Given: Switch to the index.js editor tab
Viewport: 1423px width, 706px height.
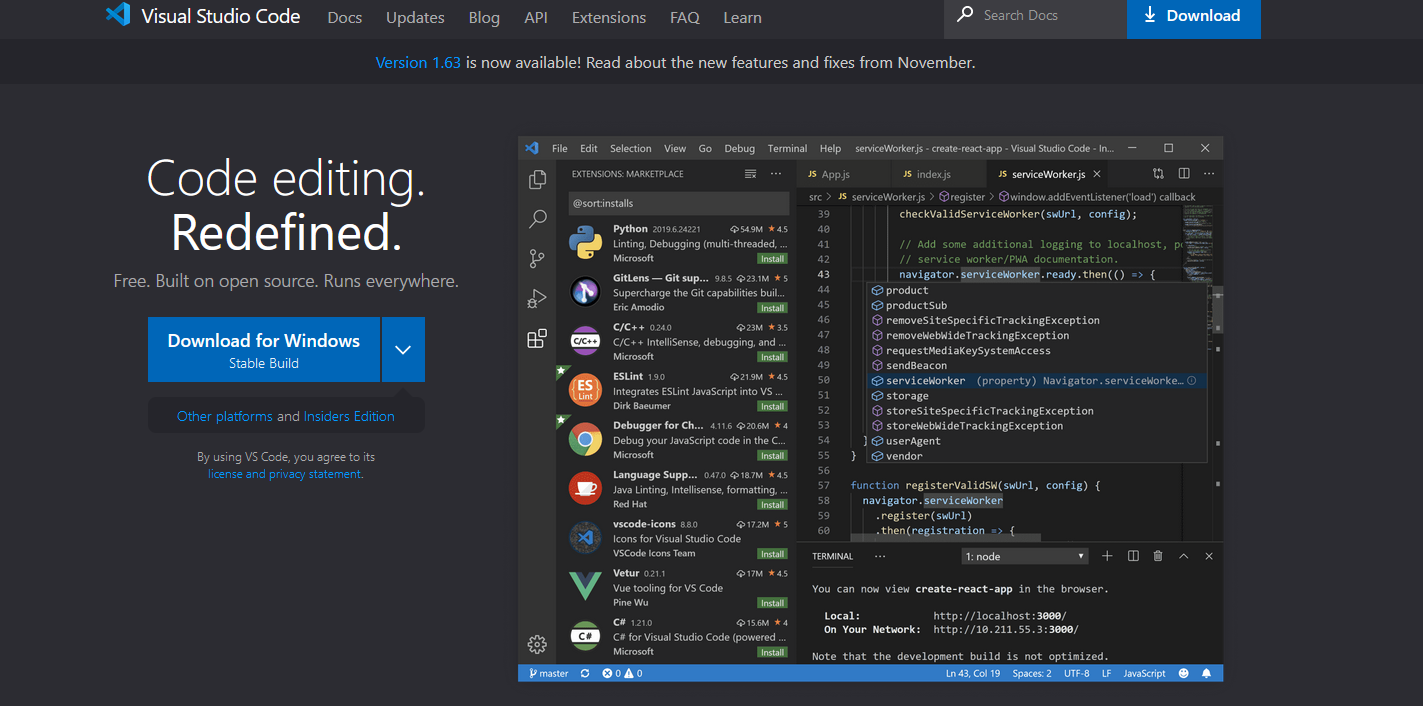Looking at the screenshot, I should 932,174.
